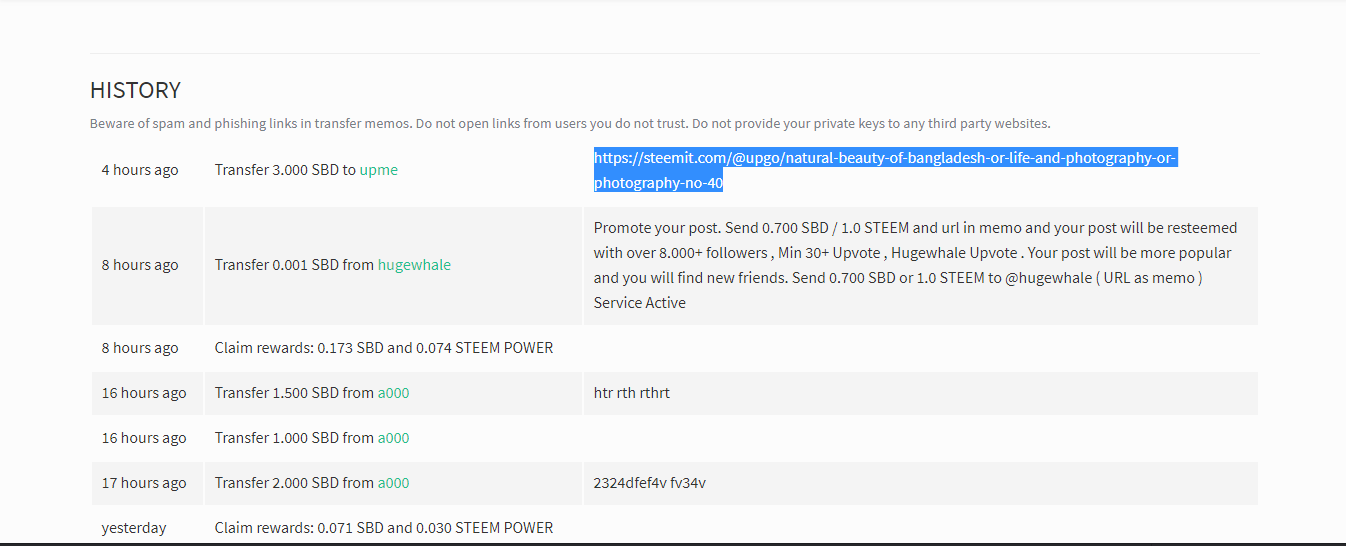Click the "17 hours ago" timestamp
The height and width of the screenshot is (546, 1346).
pyautogui.click(x=144, y=483)
